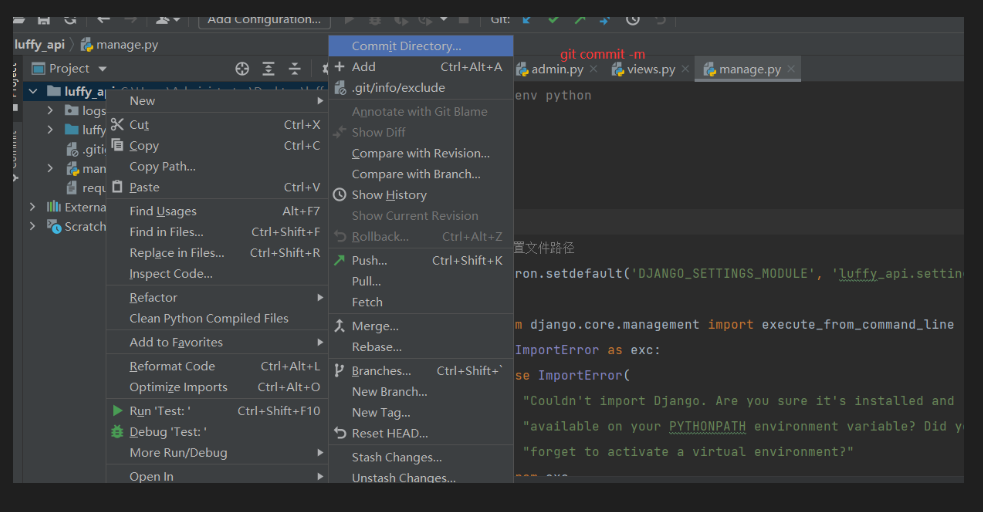
Task: Click the green Run 'Test' play icon
Action: [x=117, y=411]
